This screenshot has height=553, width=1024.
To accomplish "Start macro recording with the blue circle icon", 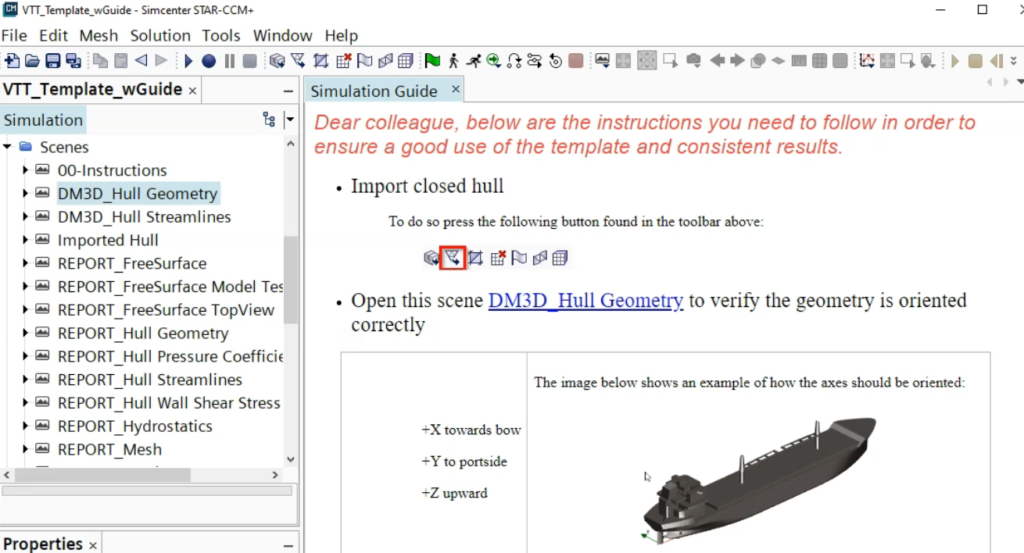I will (x=209, y=61).
